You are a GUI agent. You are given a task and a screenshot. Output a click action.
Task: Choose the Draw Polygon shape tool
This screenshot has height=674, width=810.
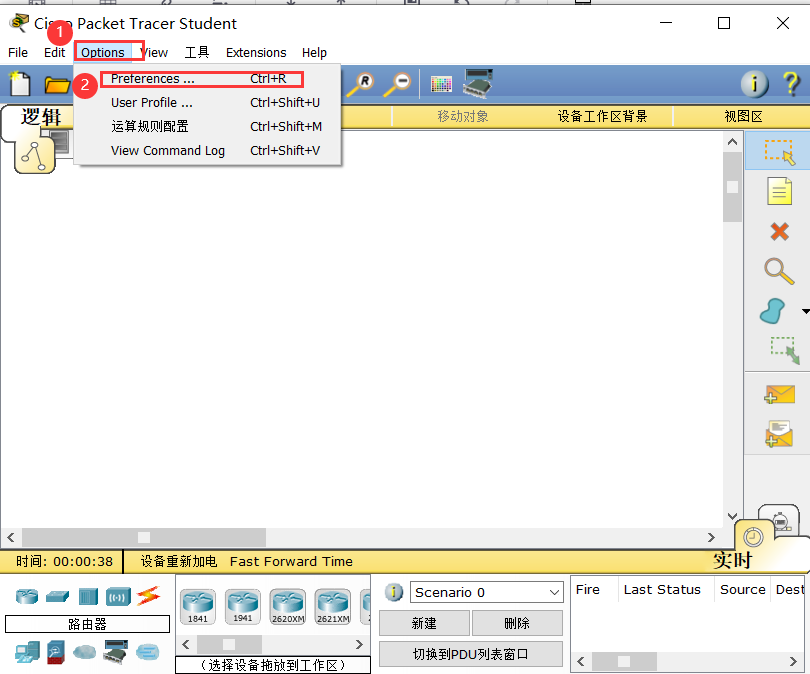(x=773, y=311)
